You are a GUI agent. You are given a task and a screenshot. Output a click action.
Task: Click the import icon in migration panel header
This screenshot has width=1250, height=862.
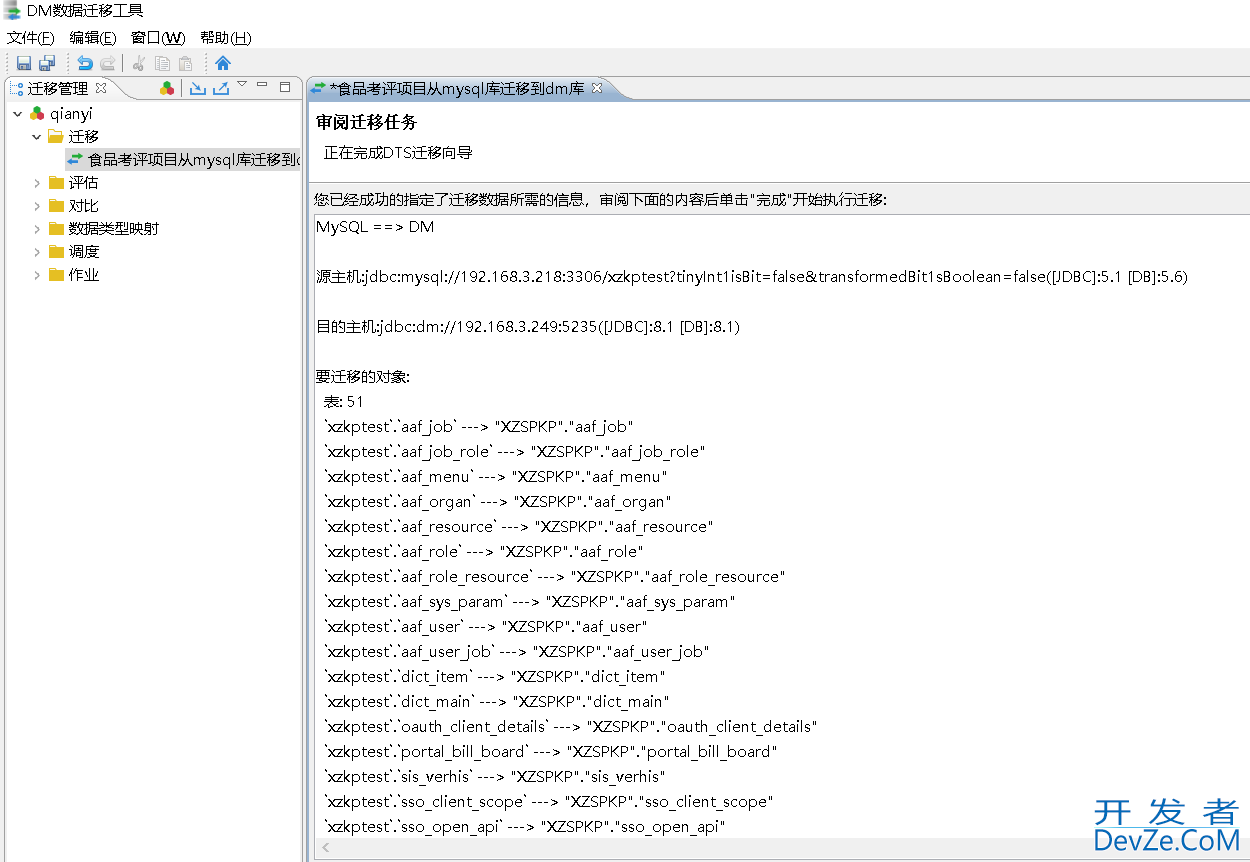click(197, 88)
